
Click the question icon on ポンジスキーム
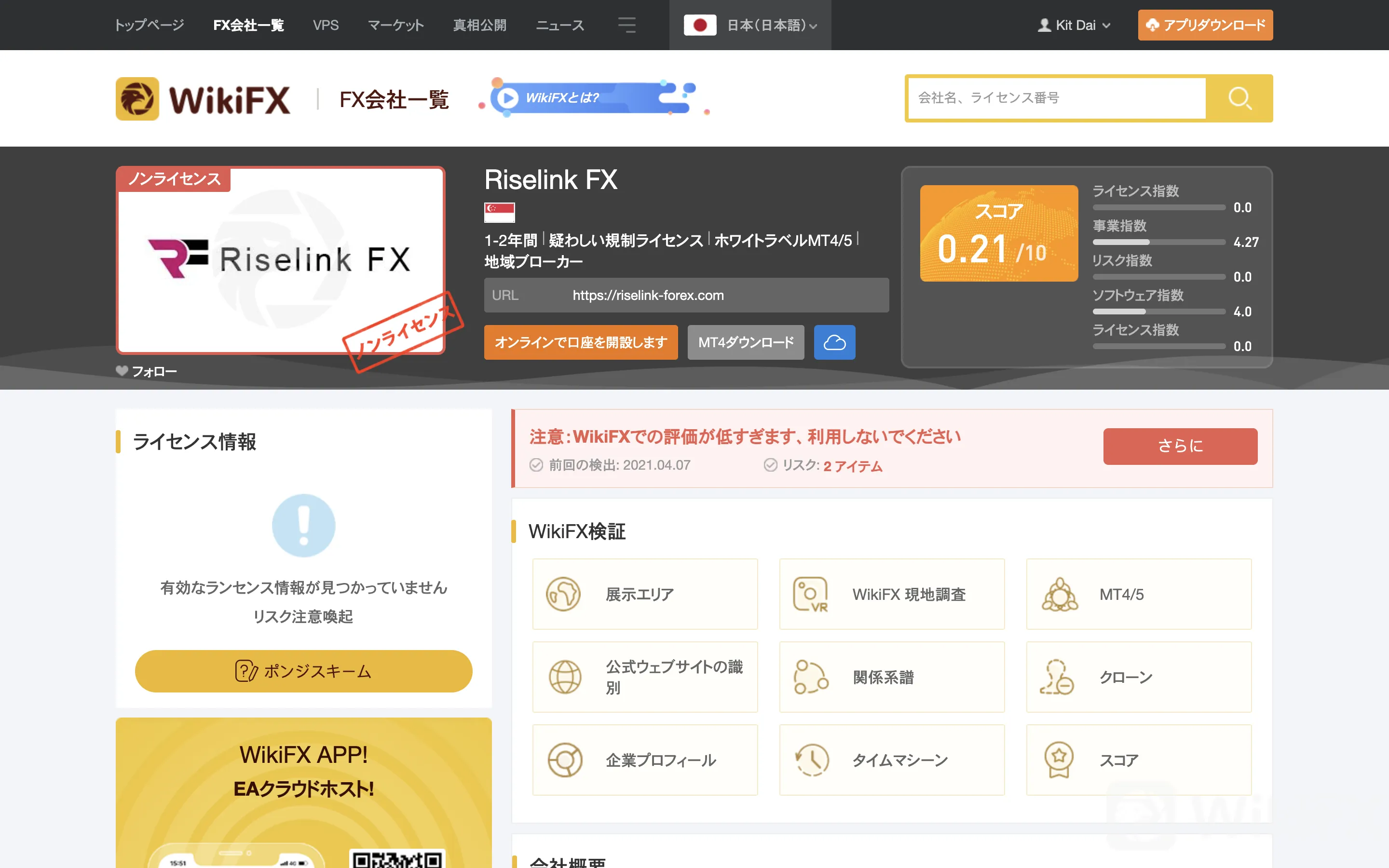point(246,671)
